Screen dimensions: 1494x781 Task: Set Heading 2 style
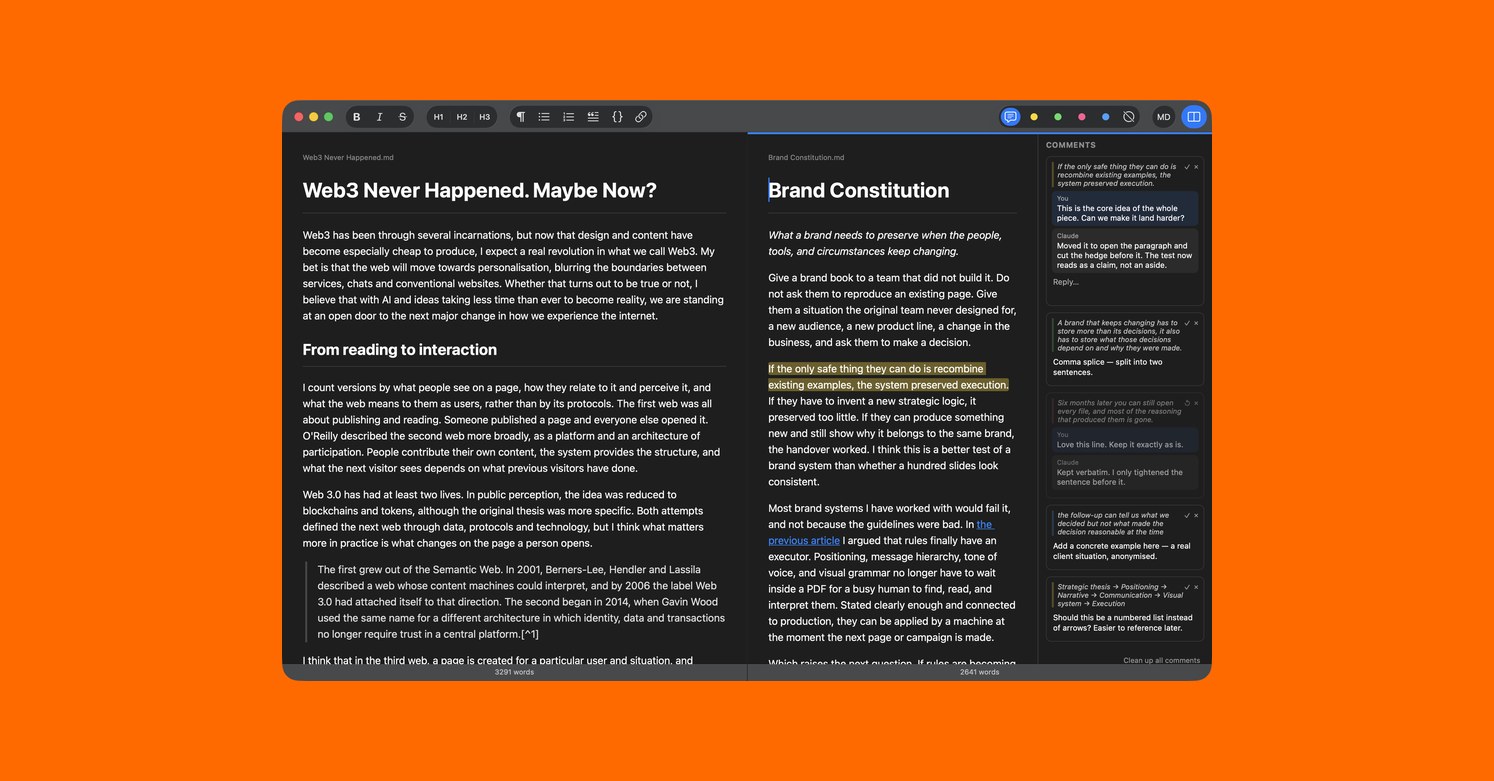(462, 117)
